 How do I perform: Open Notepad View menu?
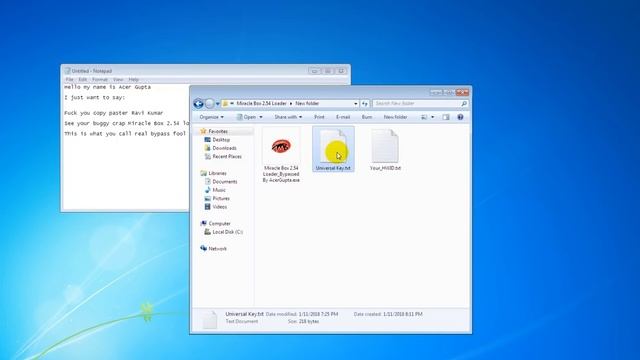[118, 80]
